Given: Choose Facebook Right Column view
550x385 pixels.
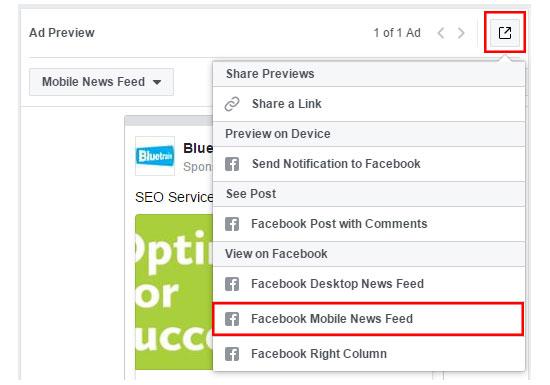Looking at the screenshot, I should tap(369, 354).
